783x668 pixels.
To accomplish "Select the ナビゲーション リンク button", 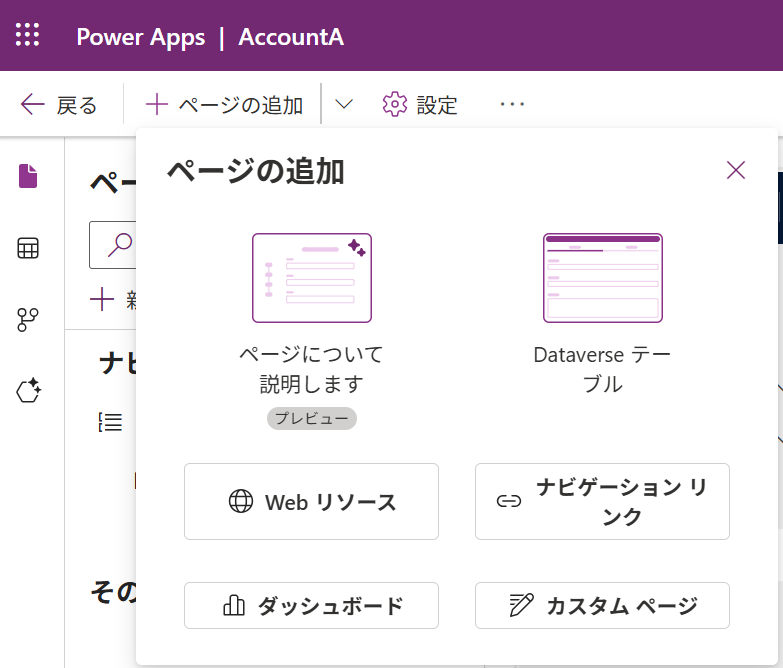I will pyautogui.click(x=602, y=502).
